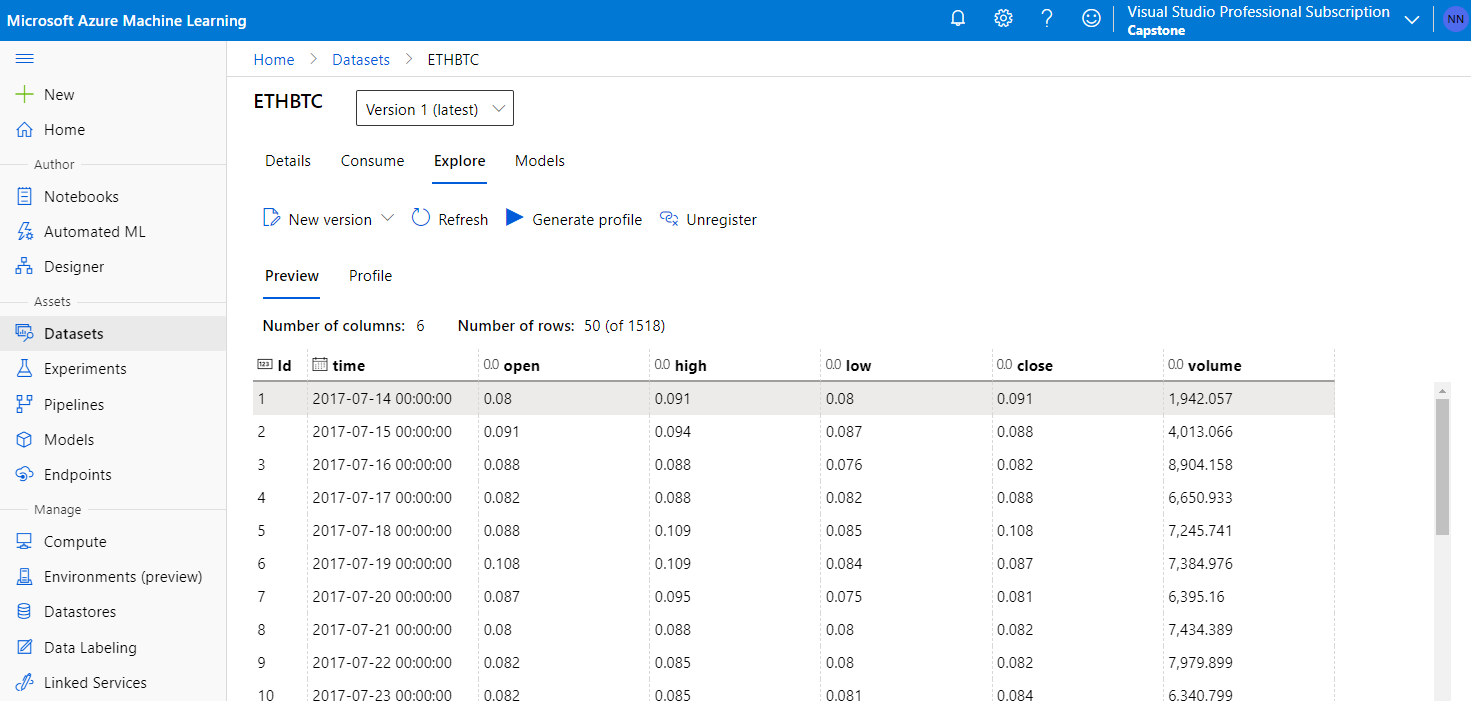Click Unregister dataset

(708, 219)
